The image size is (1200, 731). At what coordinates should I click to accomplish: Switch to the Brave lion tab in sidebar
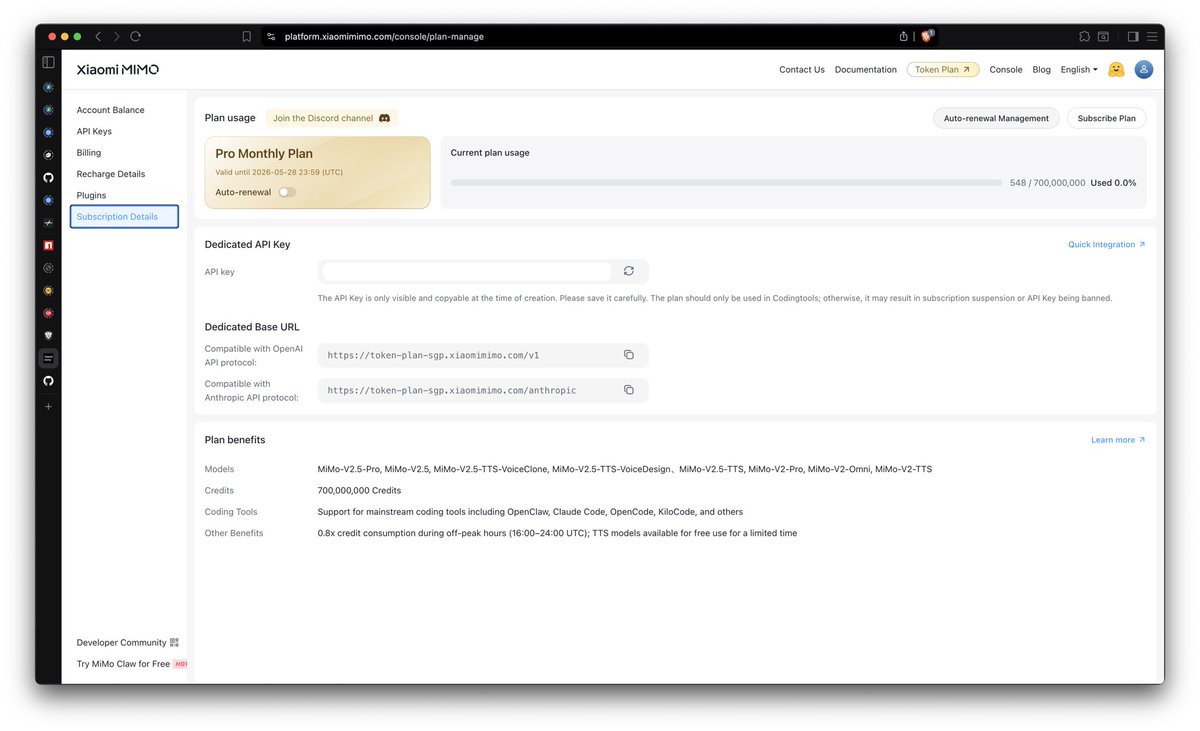[48, 335]
